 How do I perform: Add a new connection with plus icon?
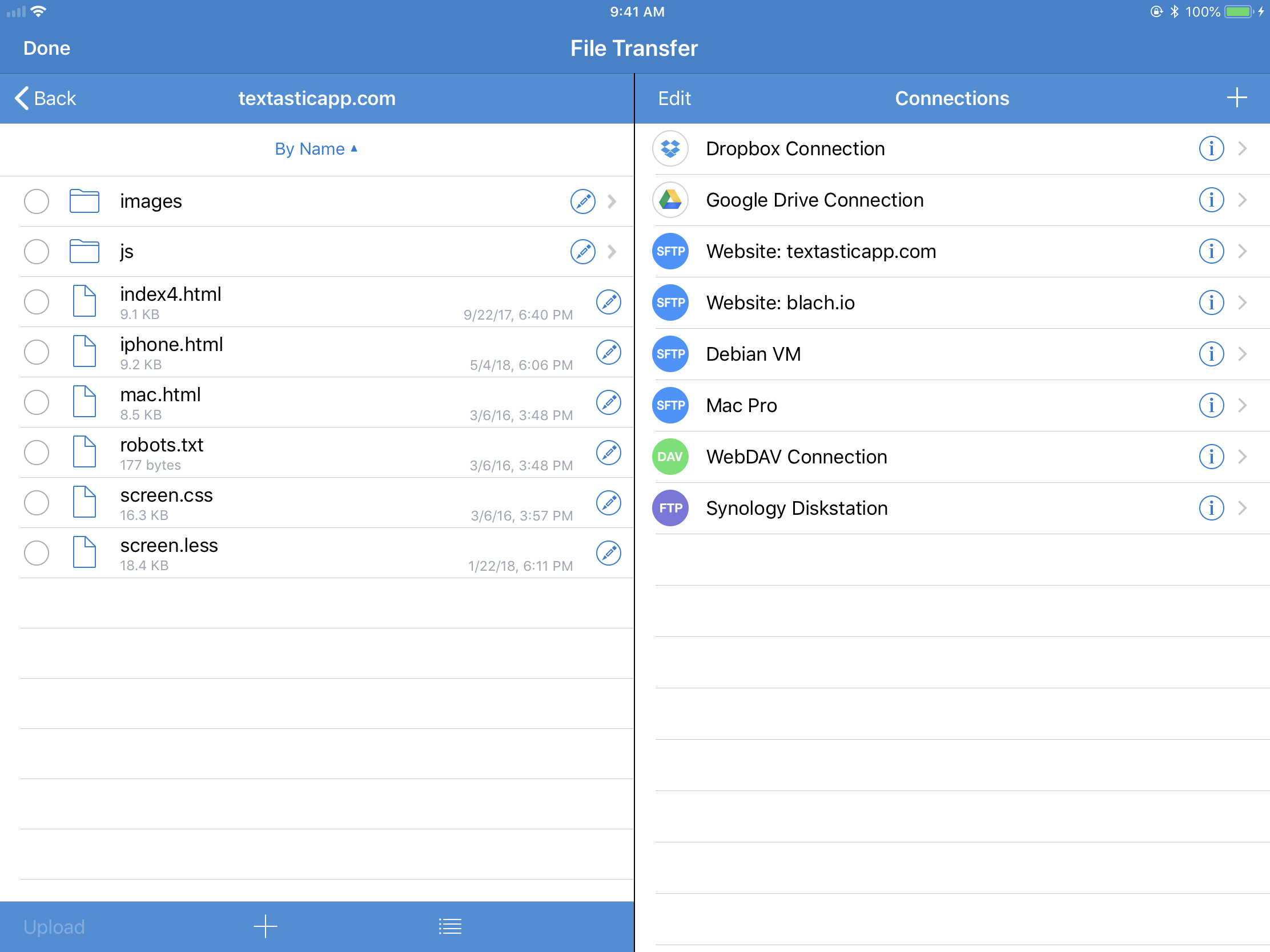[1237, 98]
